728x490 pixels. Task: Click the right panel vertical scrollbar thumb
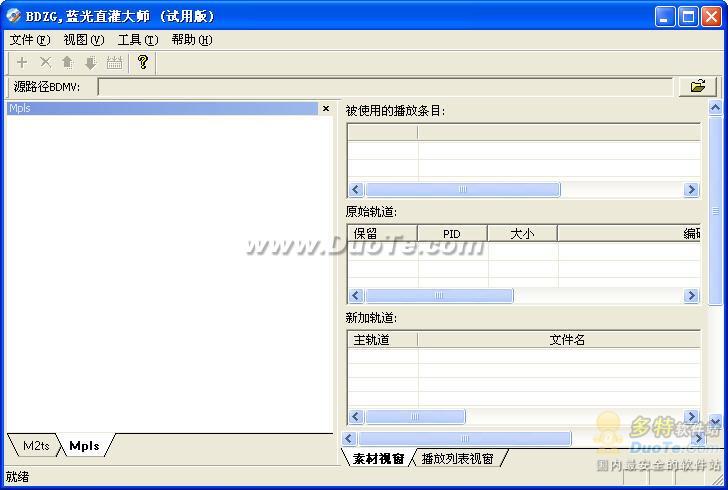click(715, 211)
